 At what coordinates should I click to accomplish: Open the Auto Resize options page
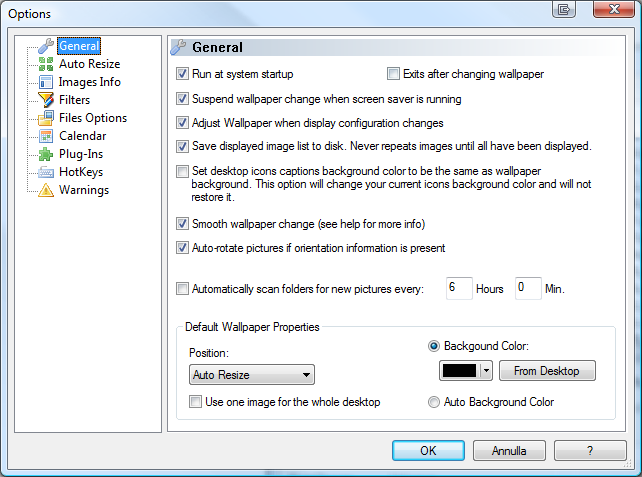(x=90, y=64)
